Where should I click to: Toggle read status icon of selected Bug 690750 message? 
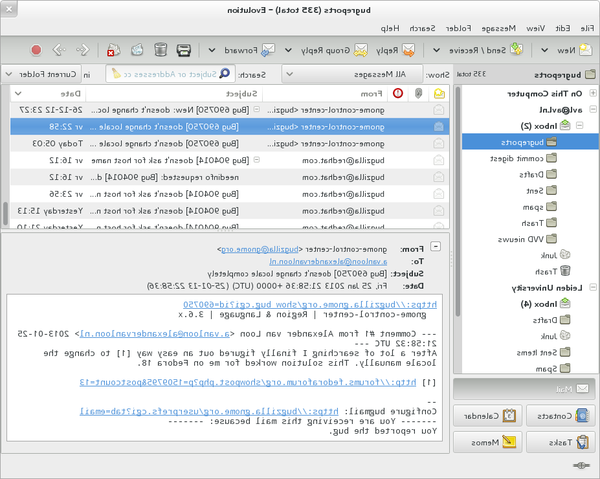[x=439, y=126]
